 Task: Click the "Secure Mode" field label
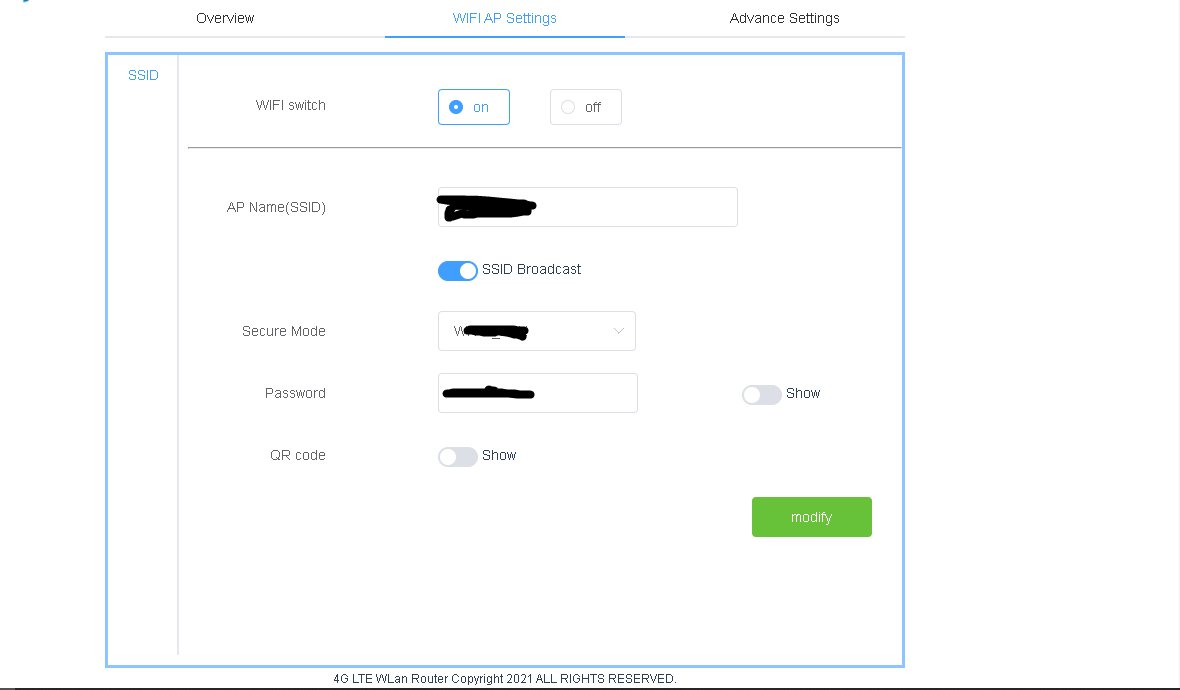click(284, 331)
